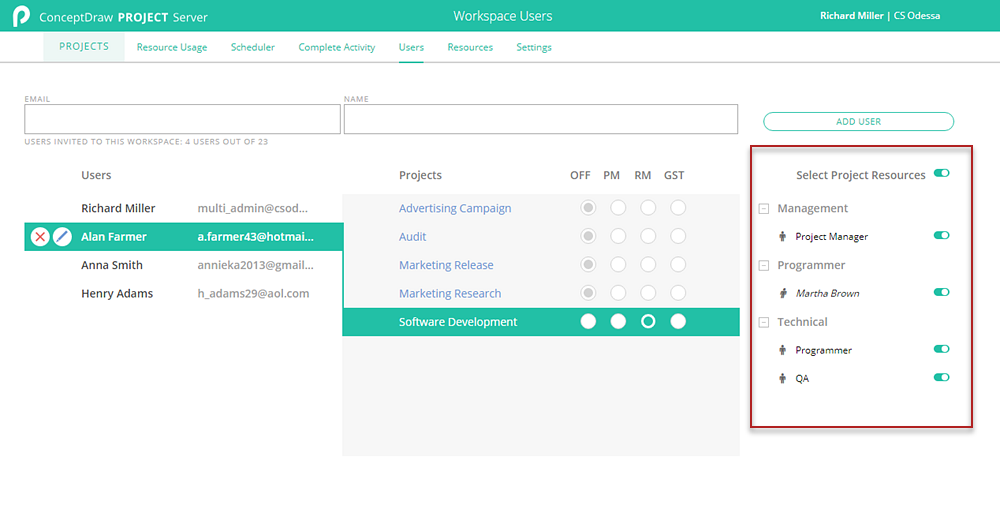Open the Audit project link
This screenshot has width=1000, height=509.
pos(413,237)
